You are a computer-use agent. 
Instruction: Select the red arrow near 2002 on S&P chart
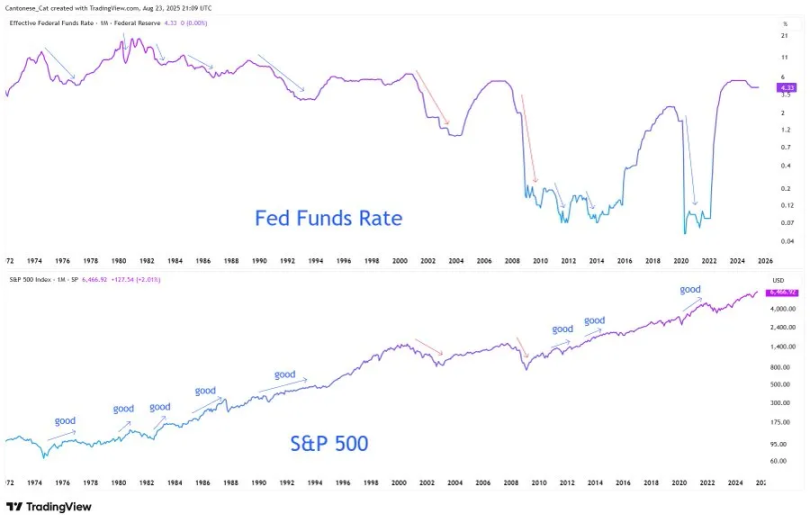tap(429, 347)
